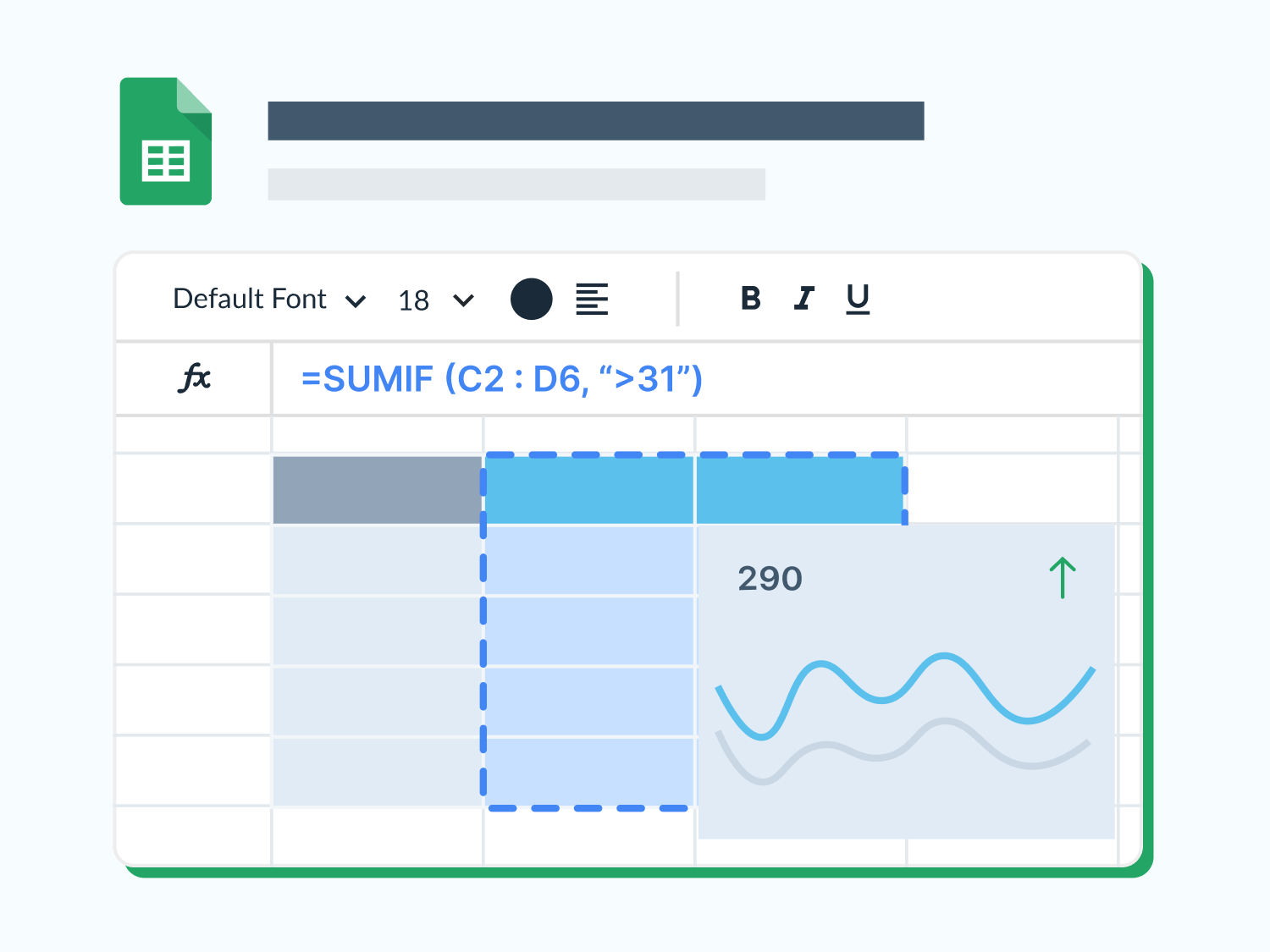1270x952 pixels.
Task: Click the Default Font name label
Action: click(250, 299)
